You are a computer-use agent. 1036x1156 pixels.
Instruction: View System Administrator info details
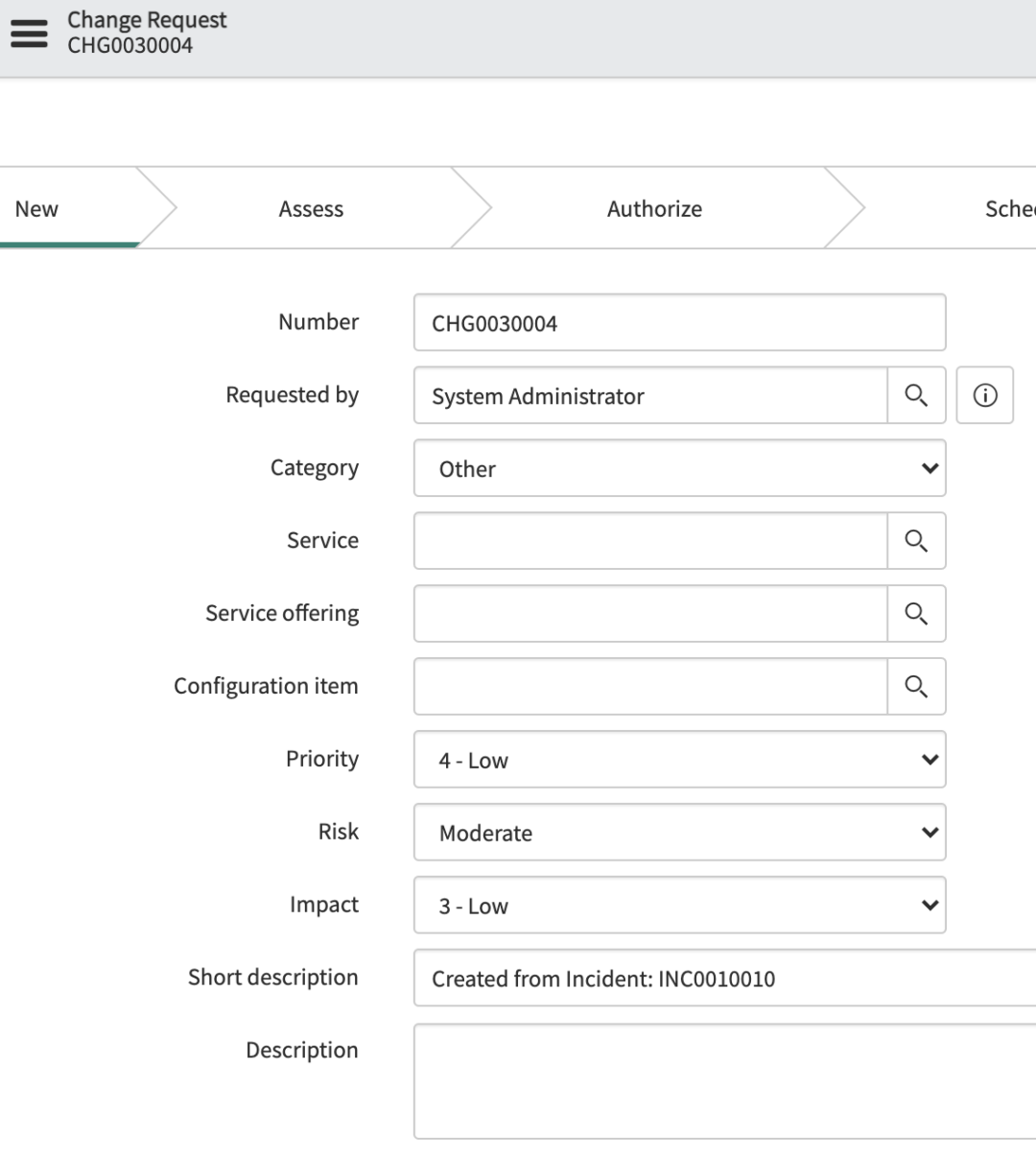point(985,394)
